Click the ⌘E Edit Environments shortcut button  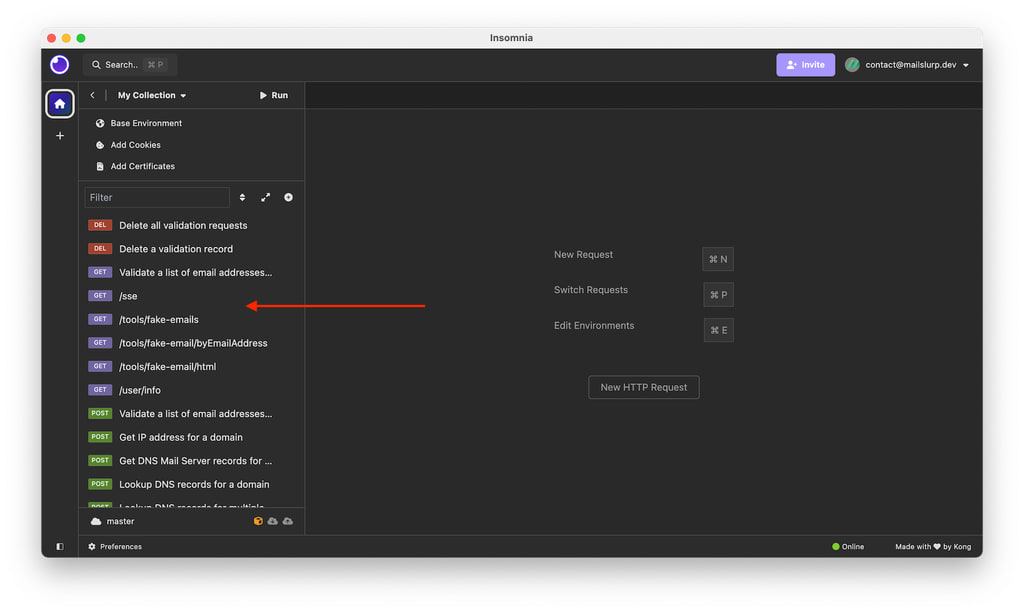click(718, 330)
